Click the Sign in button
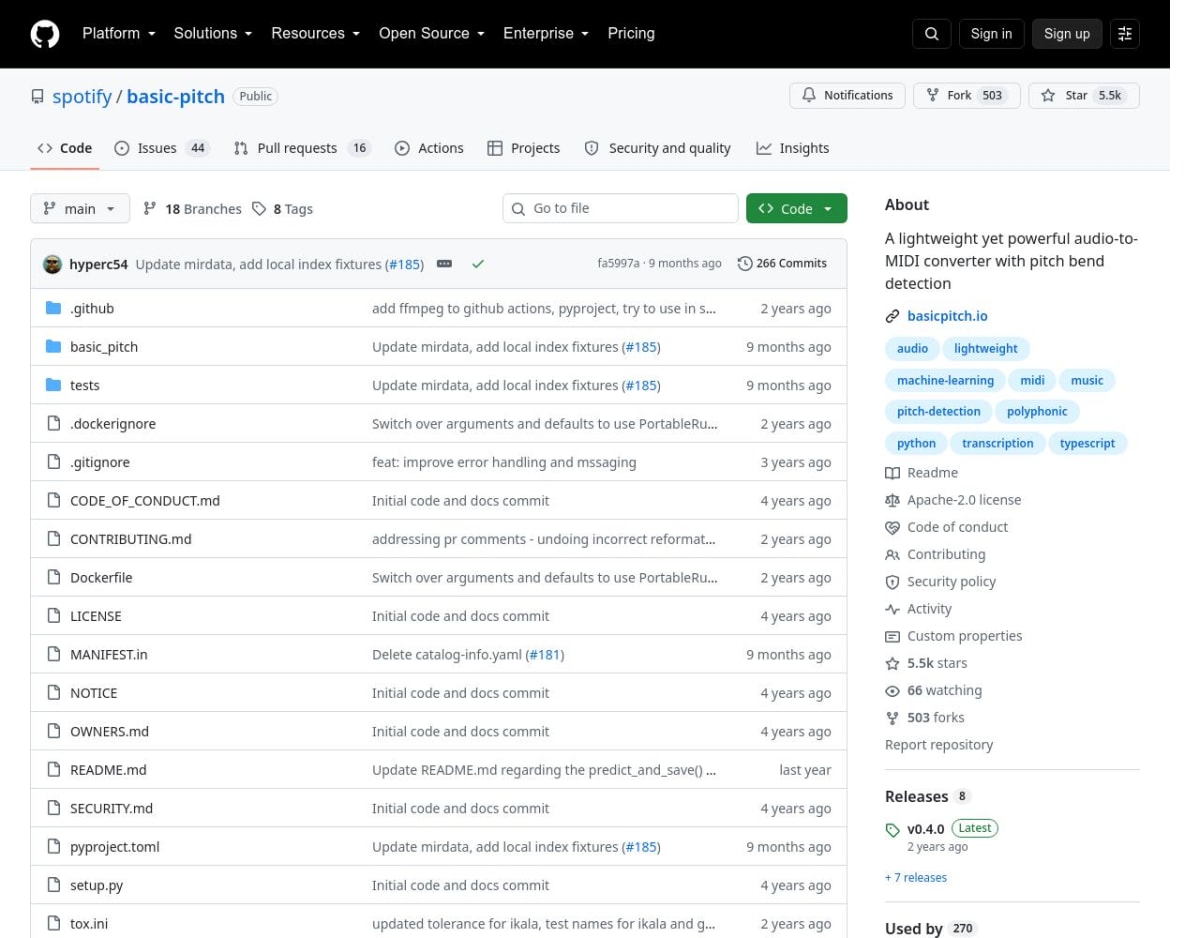The width and height of the screenshot is (1200, 938). point(991,34)
